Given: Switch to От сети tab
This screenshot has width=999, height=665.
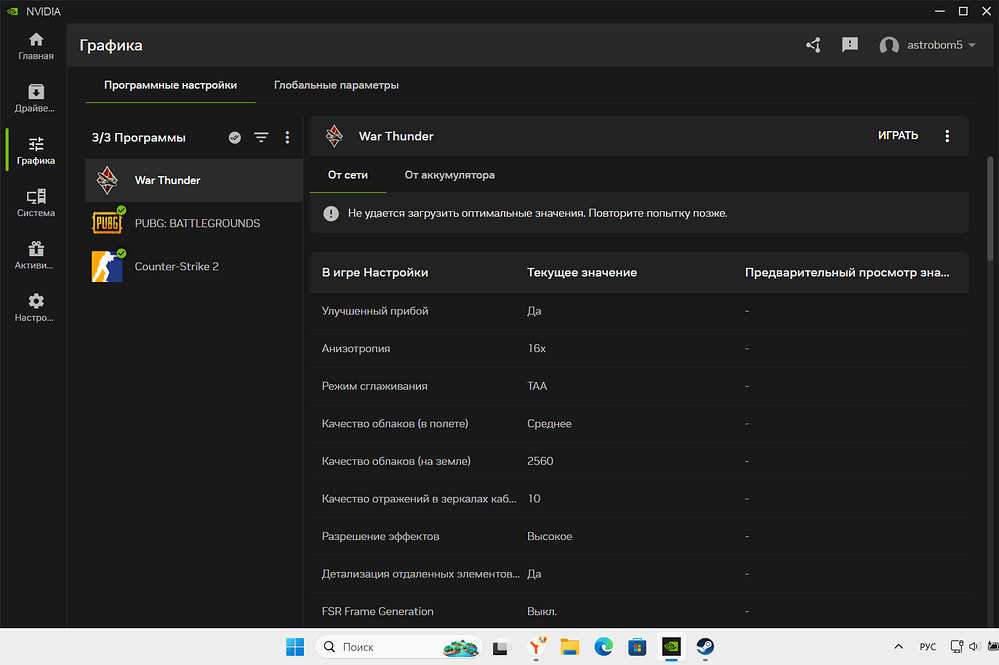Looking at the screenshot, I should tap(348, 175).
